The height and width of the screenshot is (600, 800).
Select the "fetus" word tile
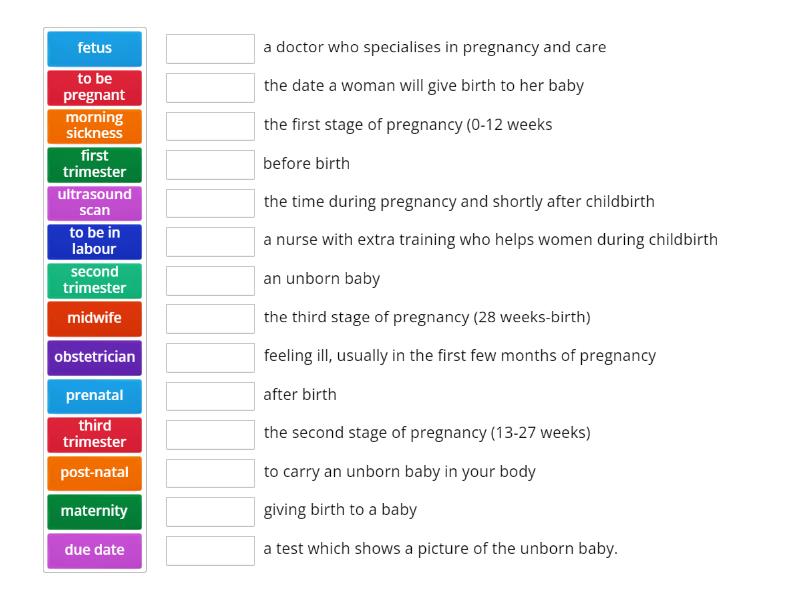click(94, 48)
